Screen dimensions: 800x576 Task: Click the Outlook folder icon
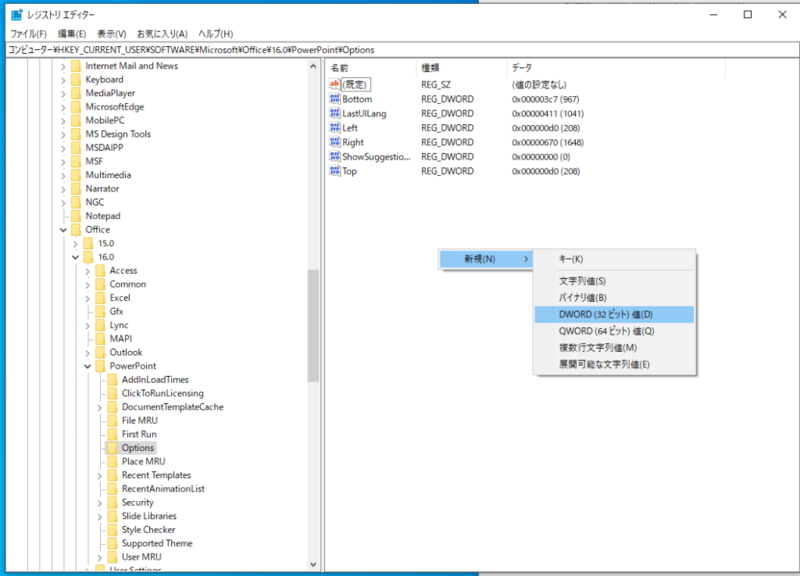[x=101, y=353]
